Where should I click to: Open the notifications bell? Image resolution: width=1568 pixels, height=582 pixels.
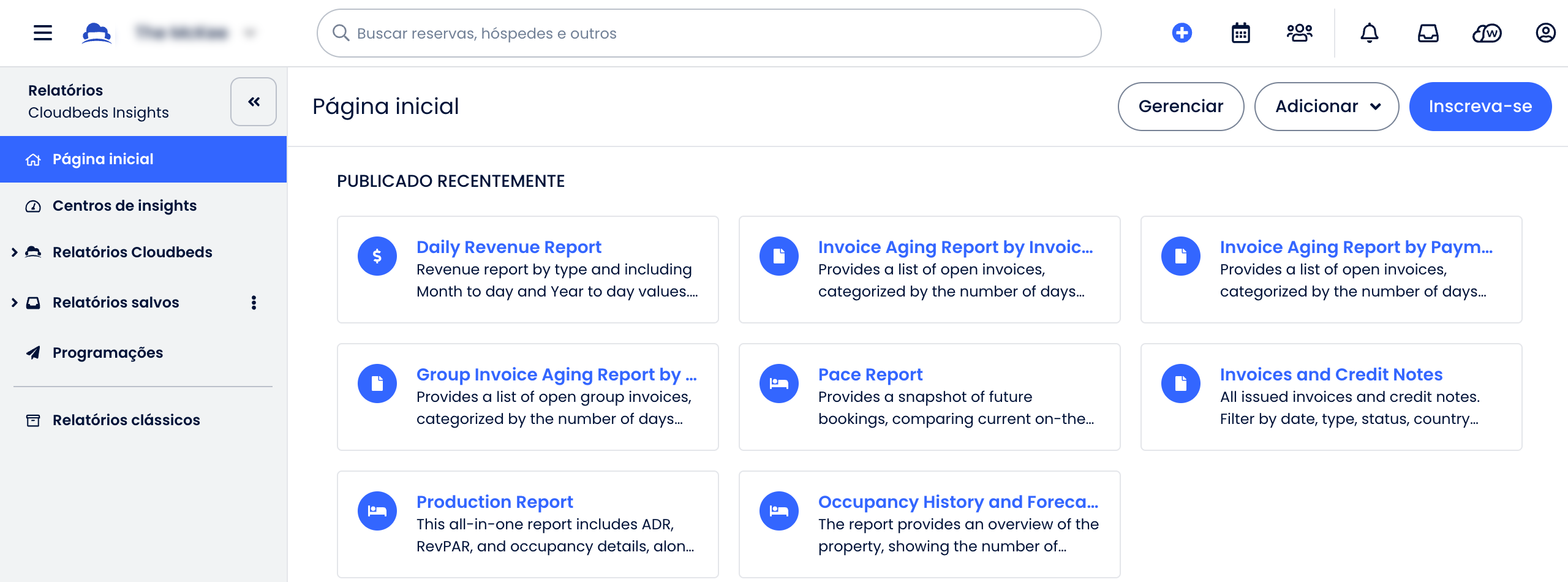point(1369,32)
